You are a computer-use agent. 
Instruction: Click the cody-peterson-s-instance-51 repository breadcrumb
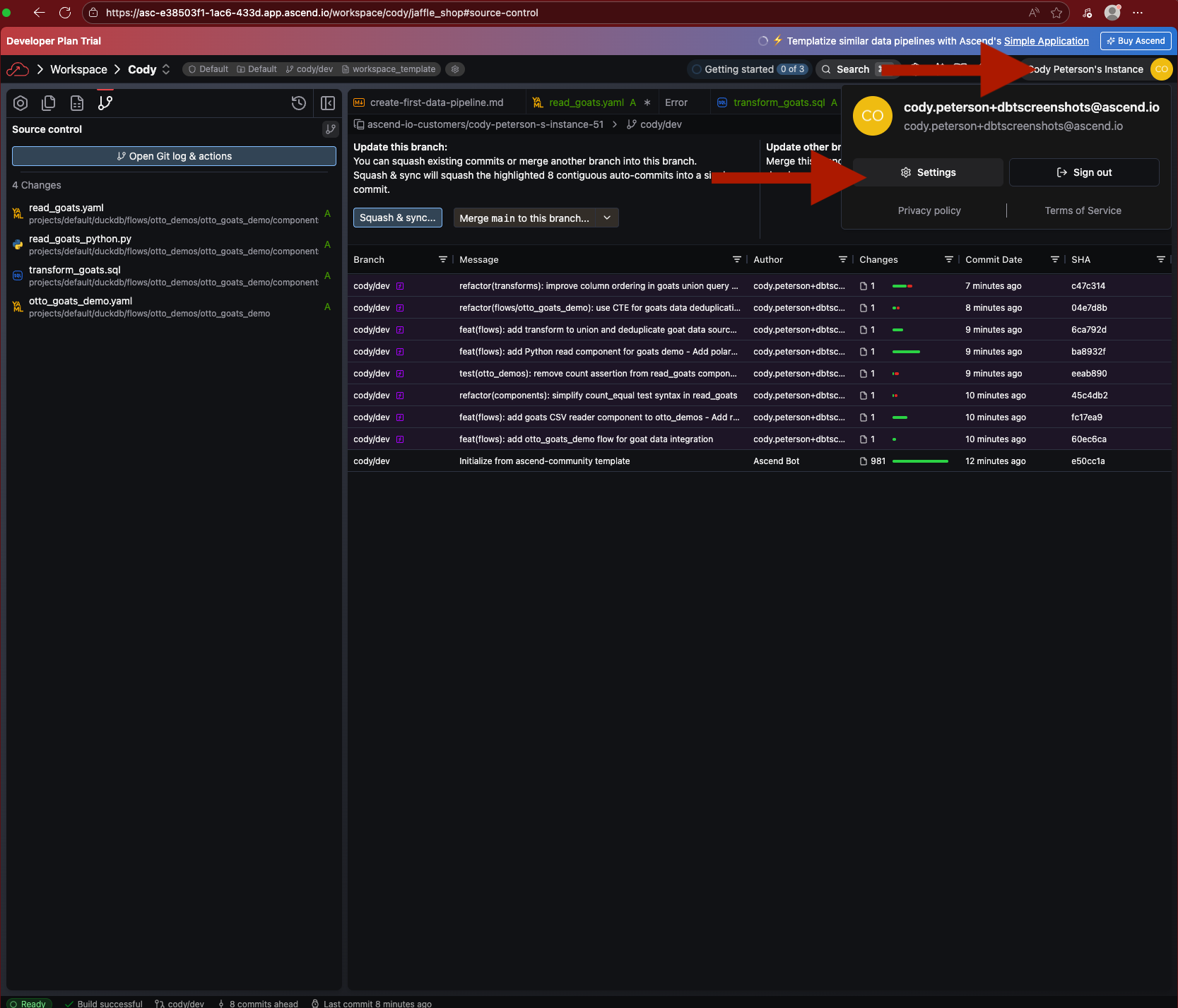[479, 124]
